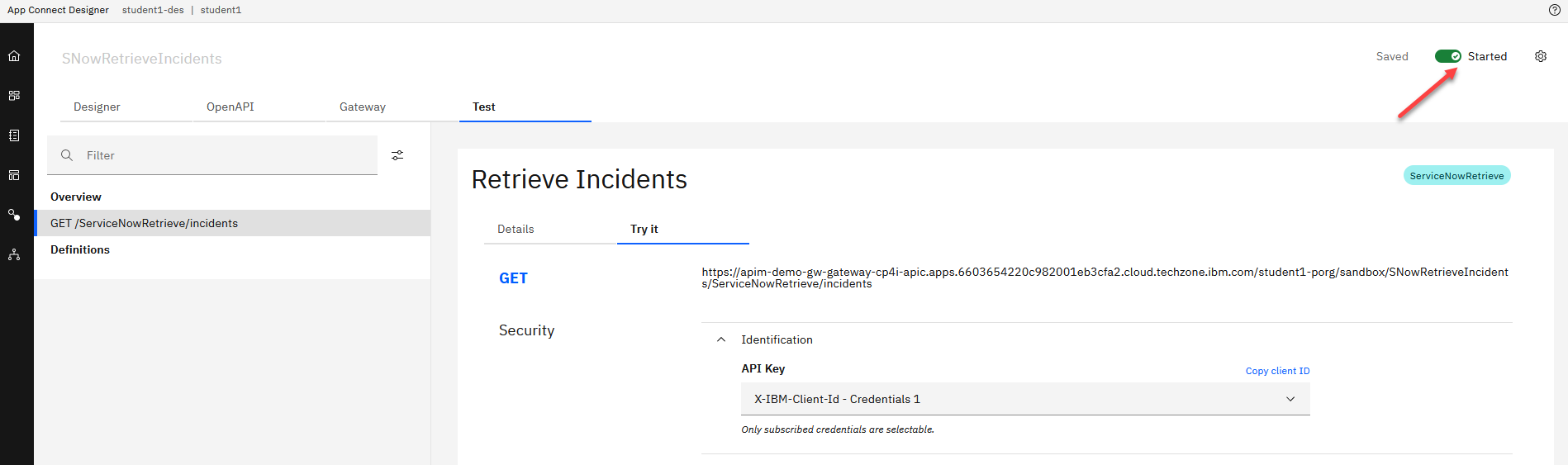
Task: Open the dashboard icon in left sidebar
Action: [x=14, y=96]
